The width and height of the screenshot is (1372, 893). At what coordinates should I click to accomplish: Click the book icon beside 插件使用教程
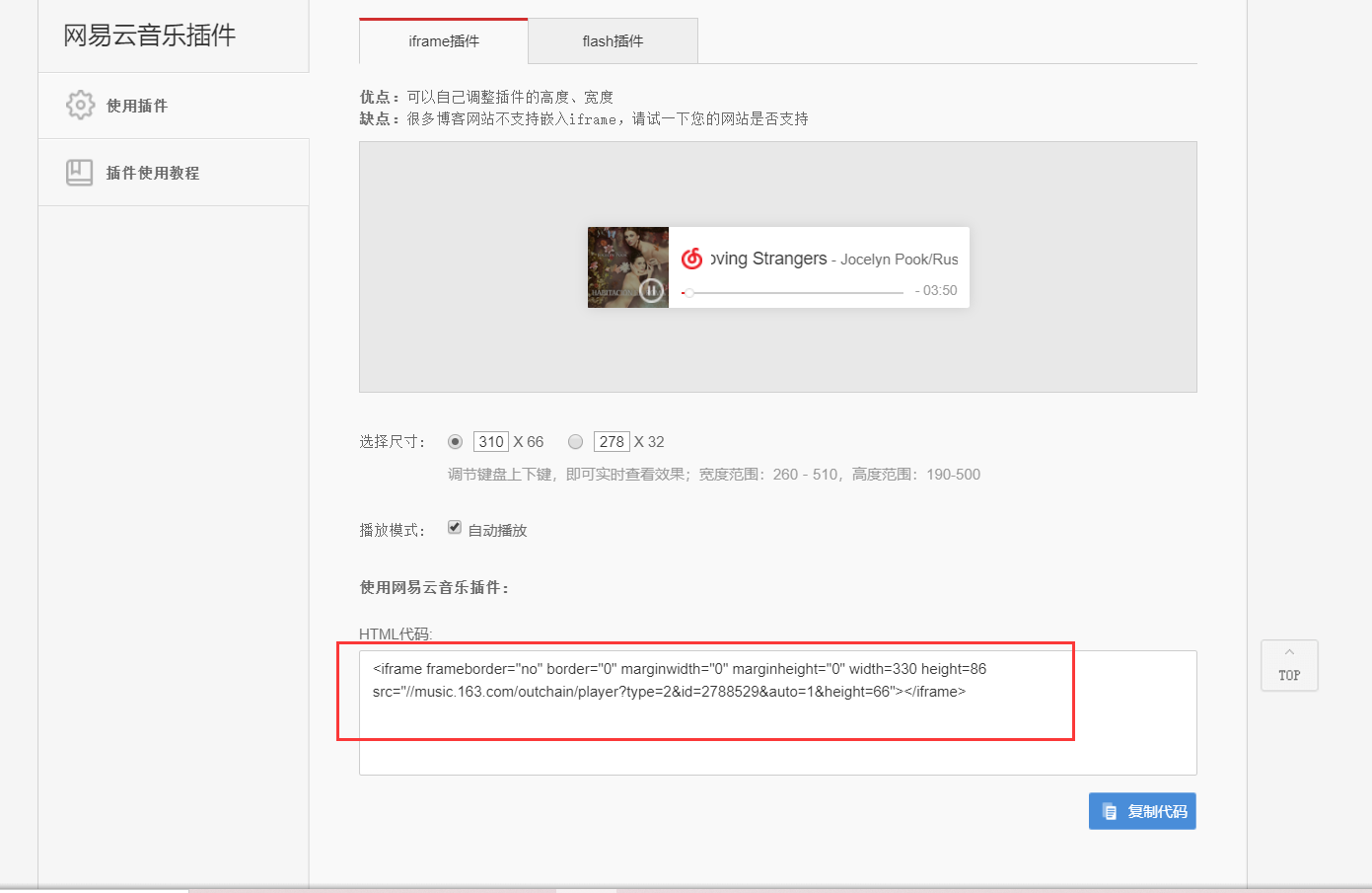[x=80, y=172]
